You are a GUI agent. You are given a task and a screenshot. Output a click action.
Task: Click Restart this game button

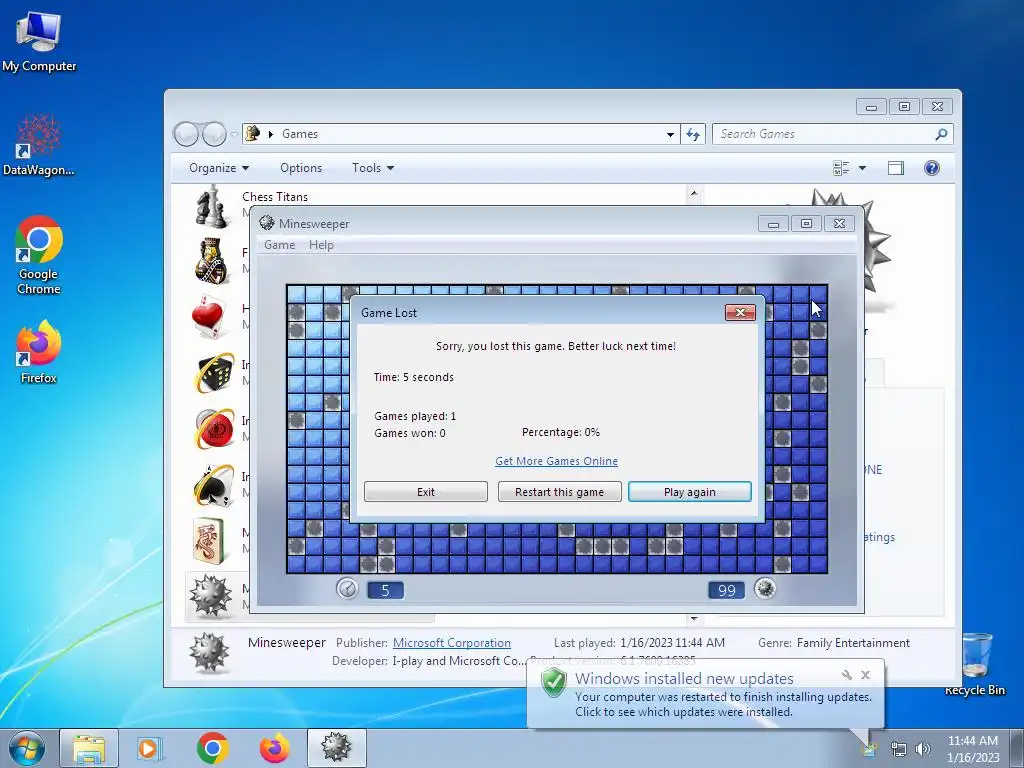pos(559,492)
